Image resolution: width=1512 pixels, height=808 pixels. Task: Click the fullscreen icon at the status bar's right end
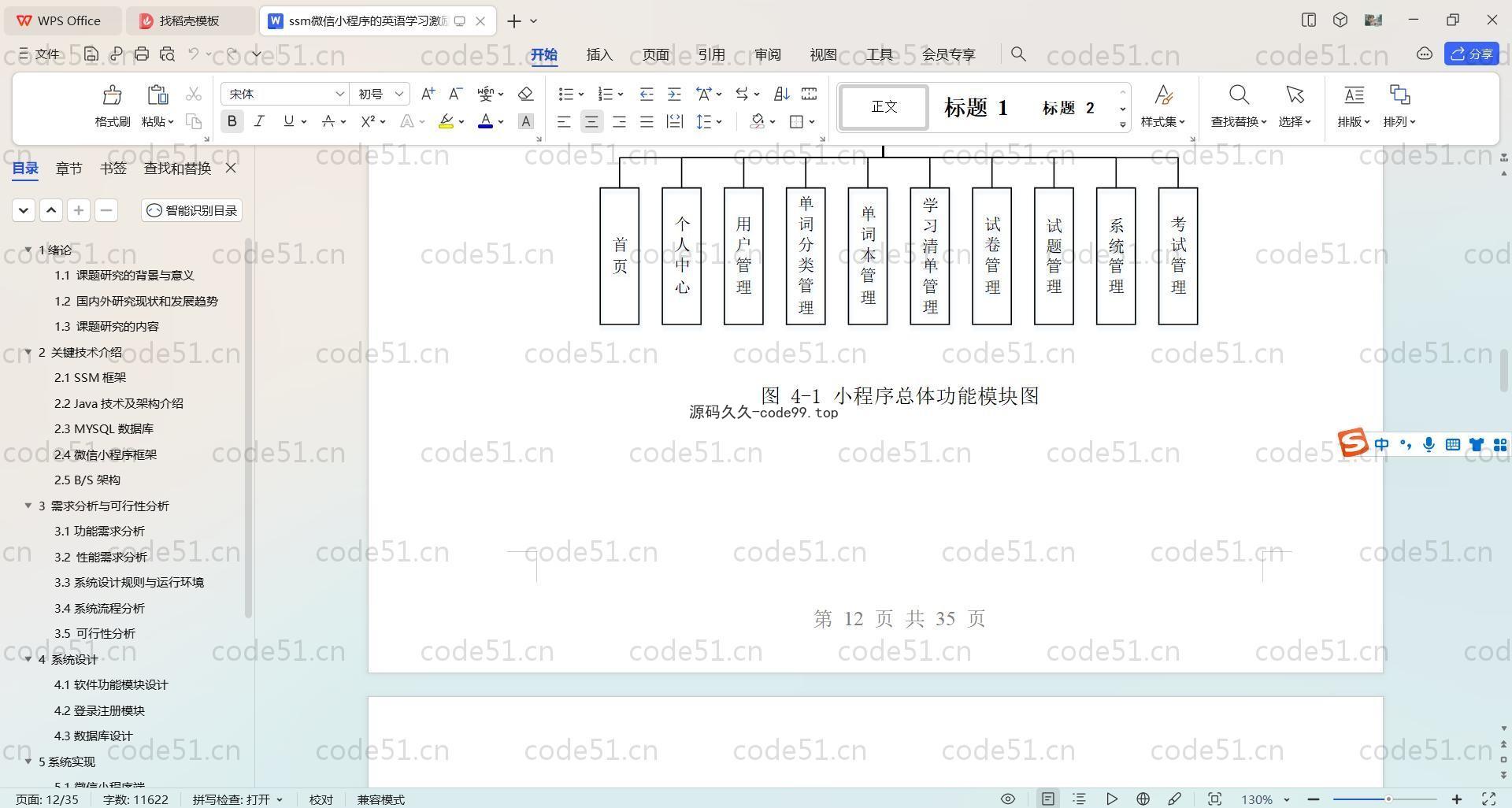(1488, 799)
